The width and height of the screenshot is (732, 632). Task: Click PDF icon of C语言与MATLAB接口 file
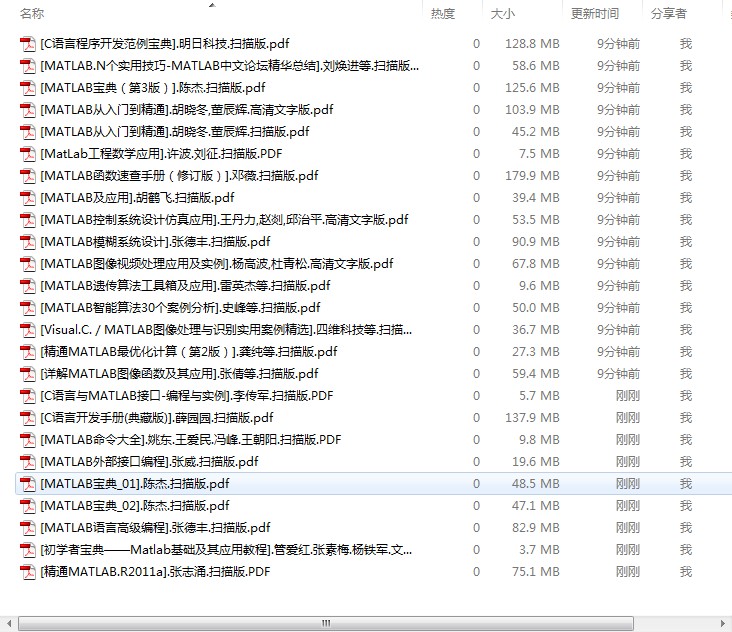click(28, 396)
